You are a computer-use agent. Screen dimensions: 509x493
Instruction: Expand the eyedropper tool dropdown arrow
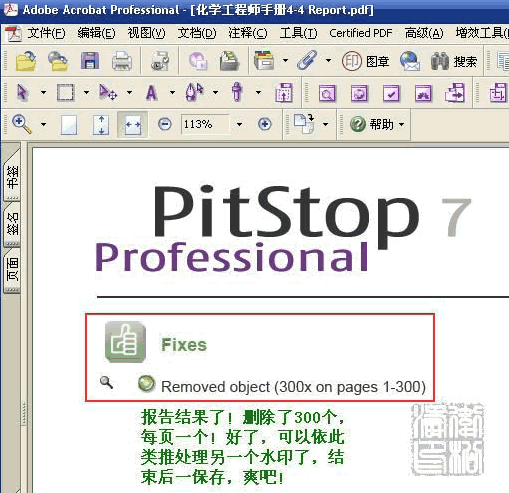coord(258,92)
